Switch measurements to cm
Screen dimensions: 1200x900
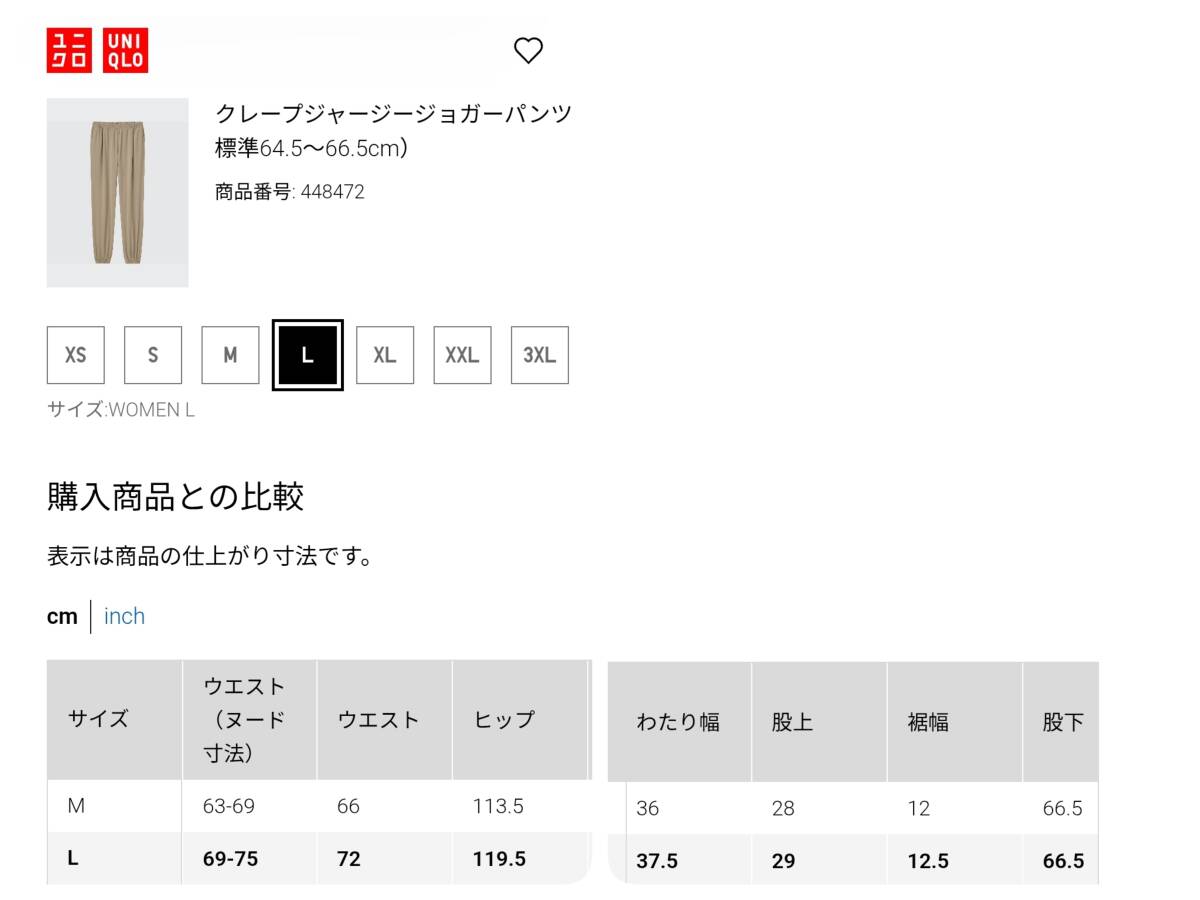(x=62, y=616)
